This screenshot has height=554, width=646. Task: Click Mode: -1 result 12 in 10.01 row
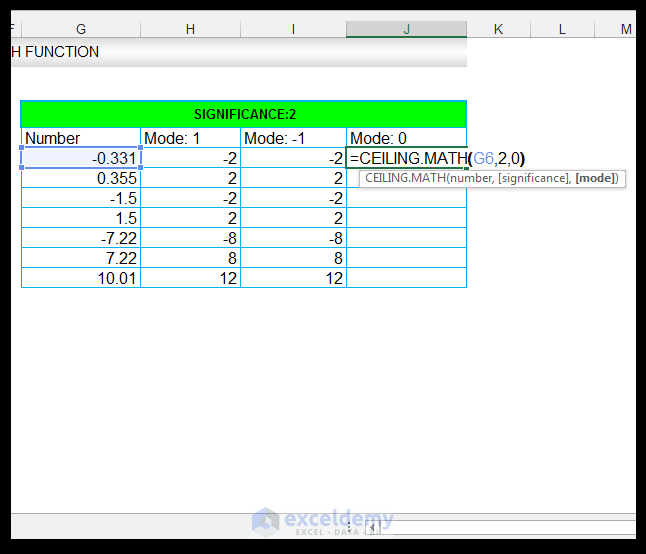click(x=293, y=278)
